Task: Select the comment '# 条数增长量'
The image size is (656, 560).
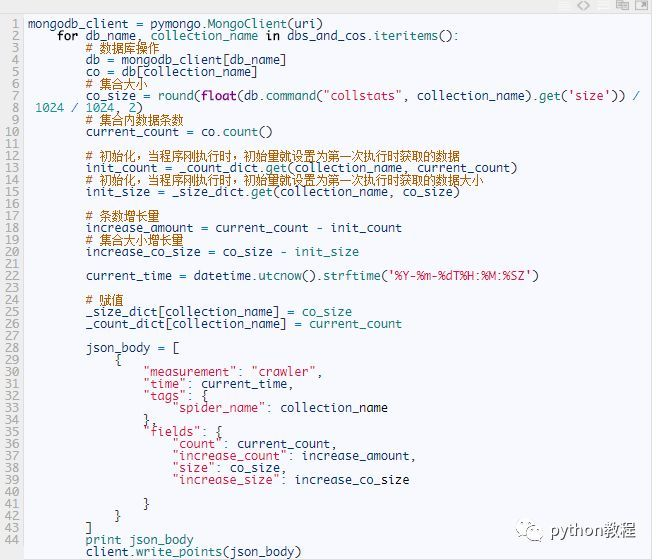Action: tap(123, 216)
